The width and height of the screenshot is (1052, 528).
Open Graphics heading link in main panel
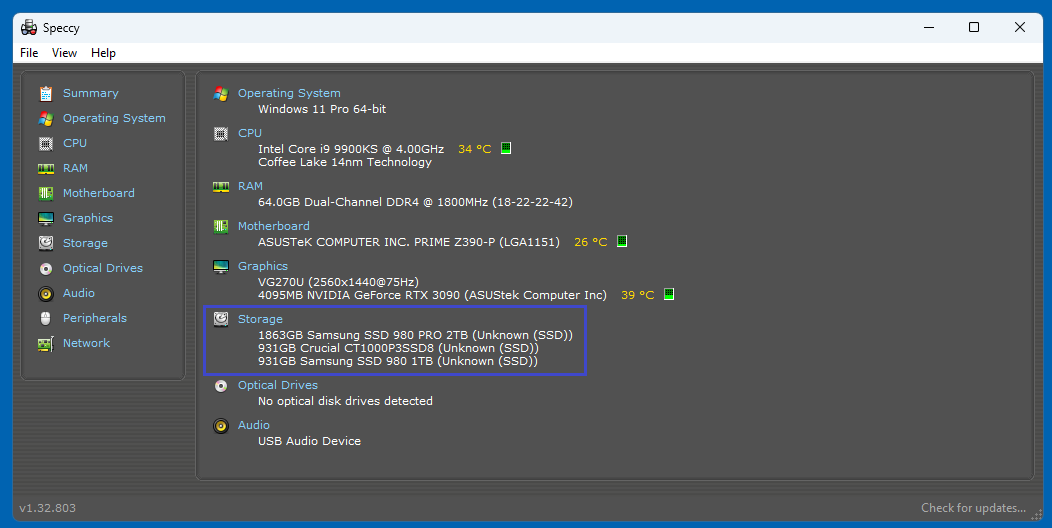coord(262,266)
